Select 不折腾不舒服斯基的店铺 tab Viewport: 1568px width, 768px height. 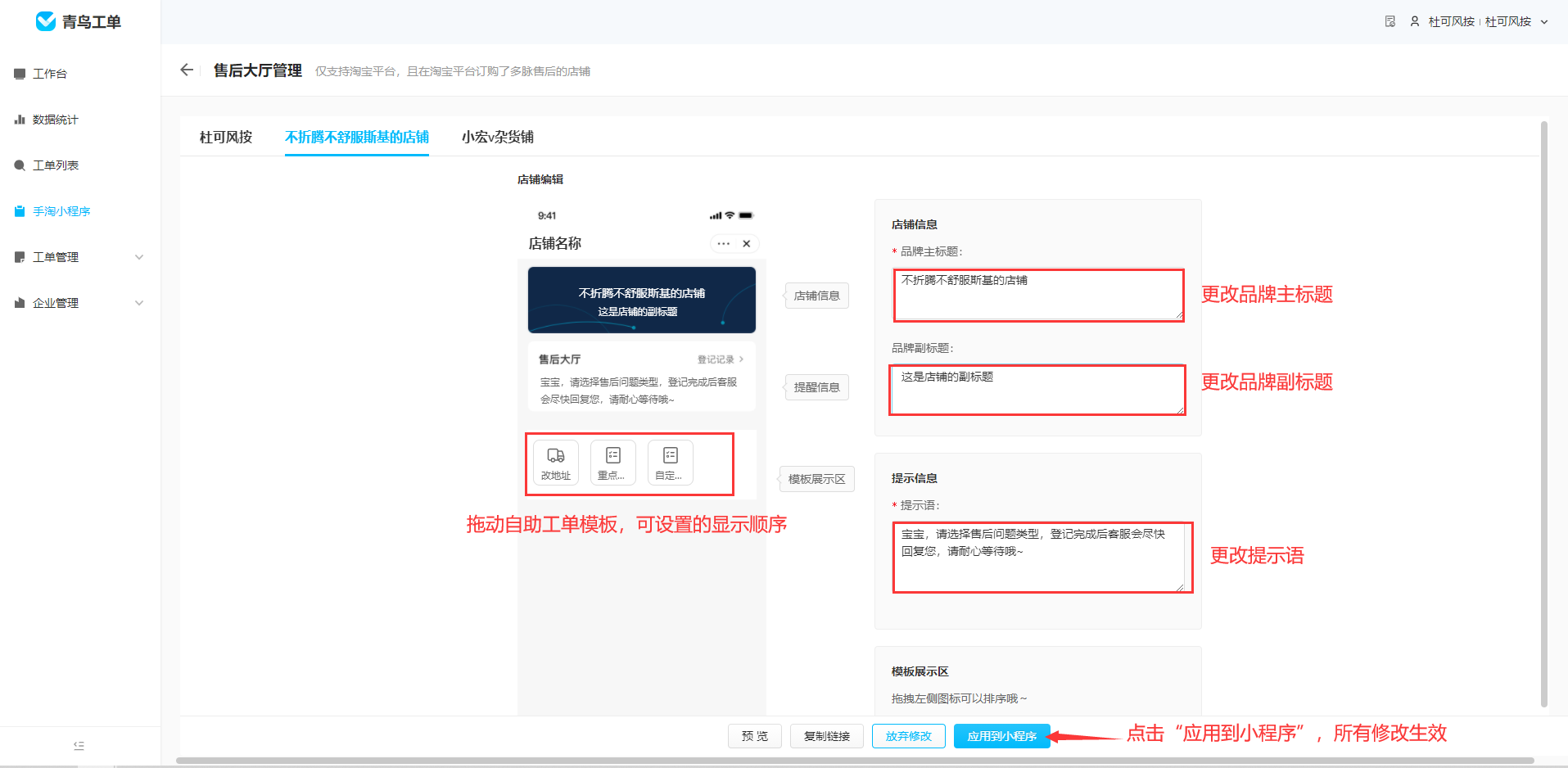pyautogui.click(x=357, y=137)
